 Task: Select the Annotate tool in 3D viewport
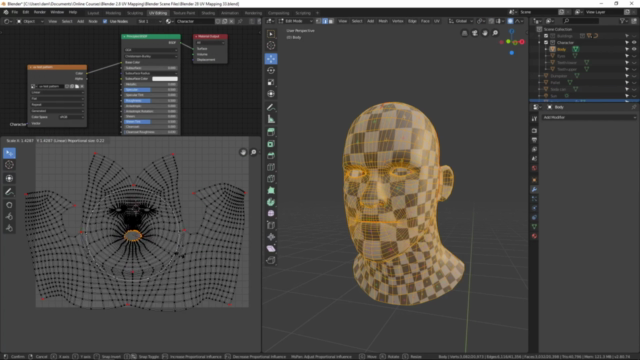pyautogui.click(x=271, y=107)
